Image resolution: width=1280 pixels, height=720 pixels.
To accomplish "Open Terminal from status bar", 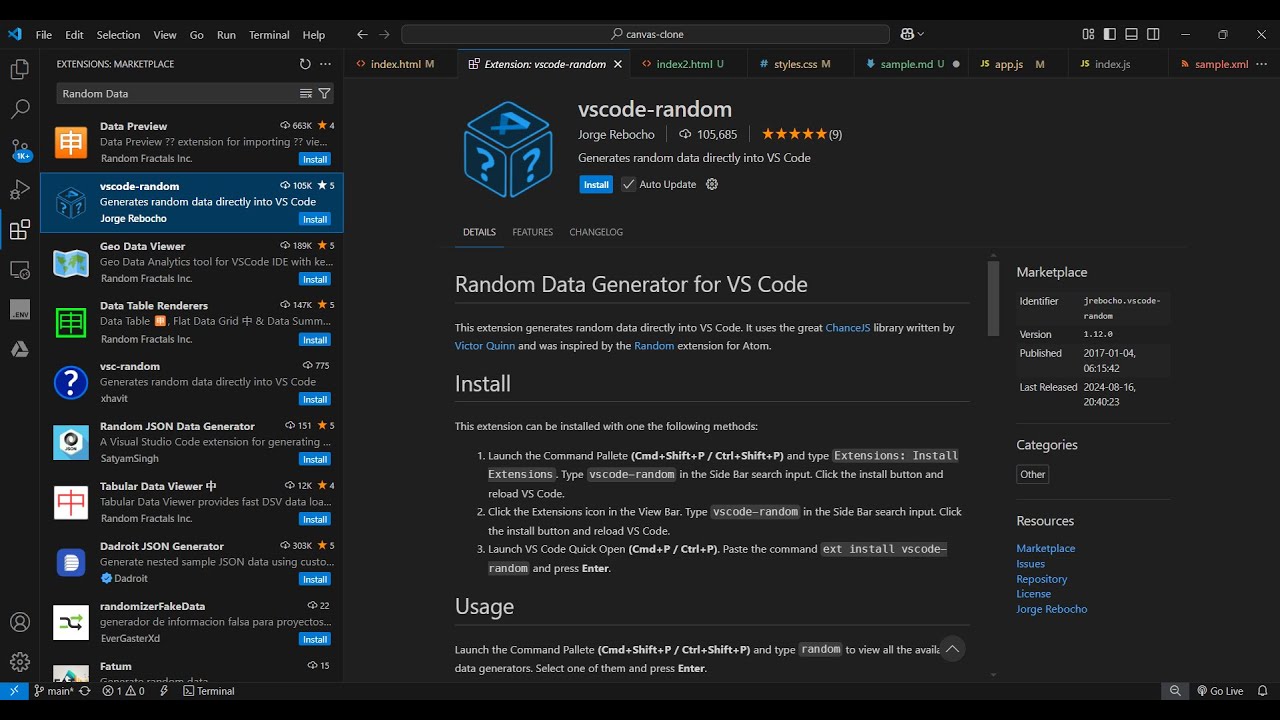I will coord(209,691).
